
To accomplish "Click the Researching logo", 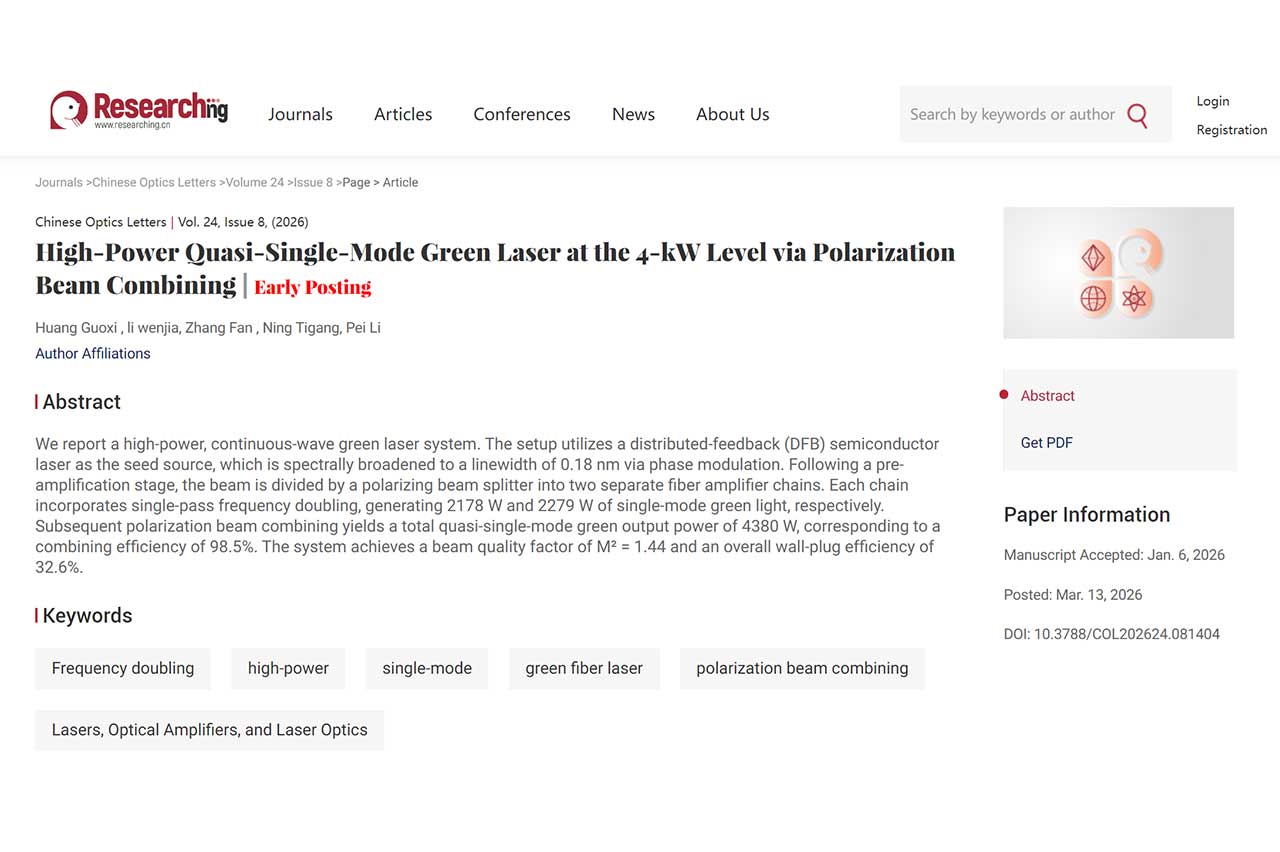I will pos(139,111).
